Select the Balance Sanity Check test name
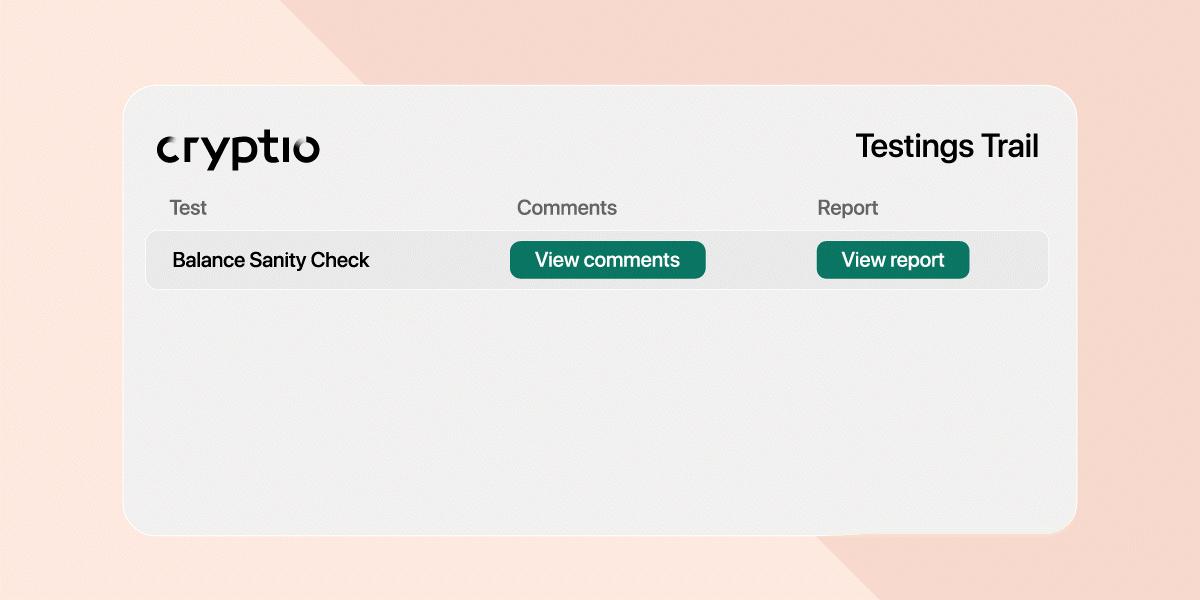Viewport: 1200px width, 600px height. tap(271, 260)
